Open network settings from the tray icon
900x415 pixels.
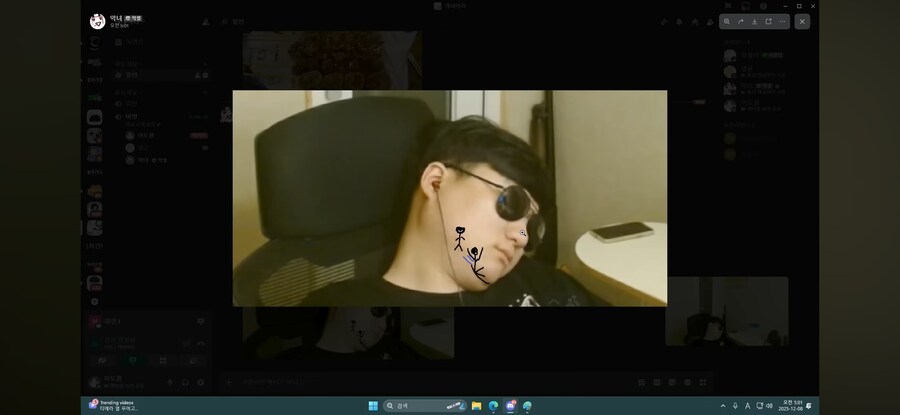pyautogui.click(x=759, y=406)
